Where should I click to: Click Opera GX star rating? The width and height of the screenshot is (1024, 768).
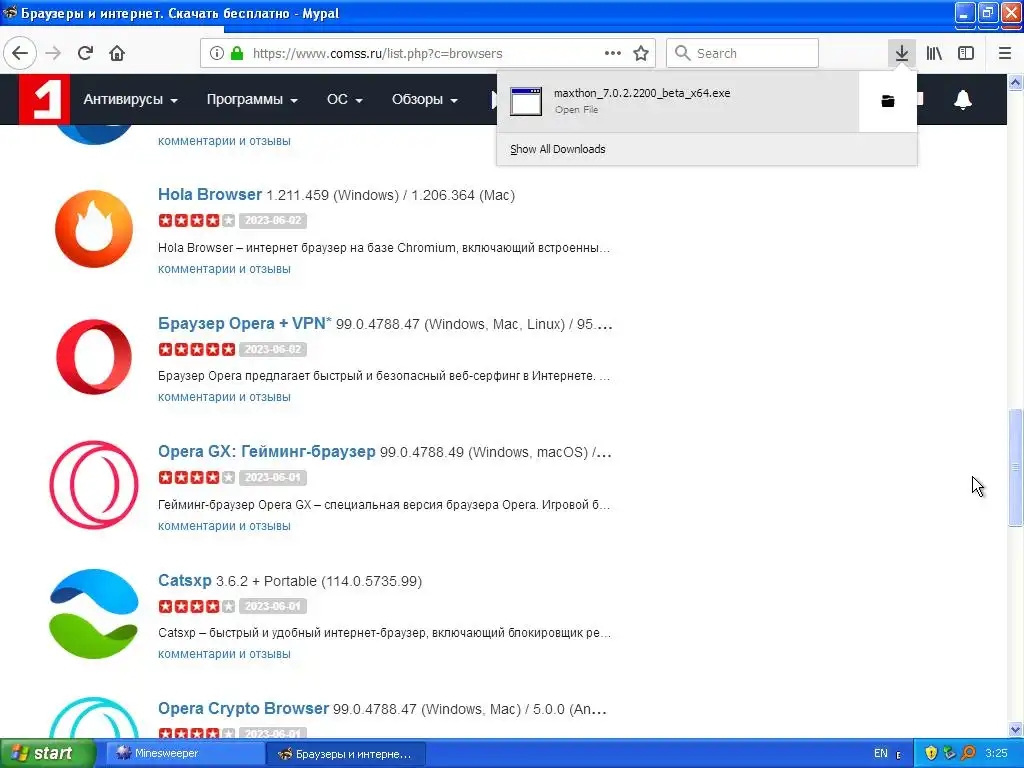pyautogui.click(x=197, y=477)
